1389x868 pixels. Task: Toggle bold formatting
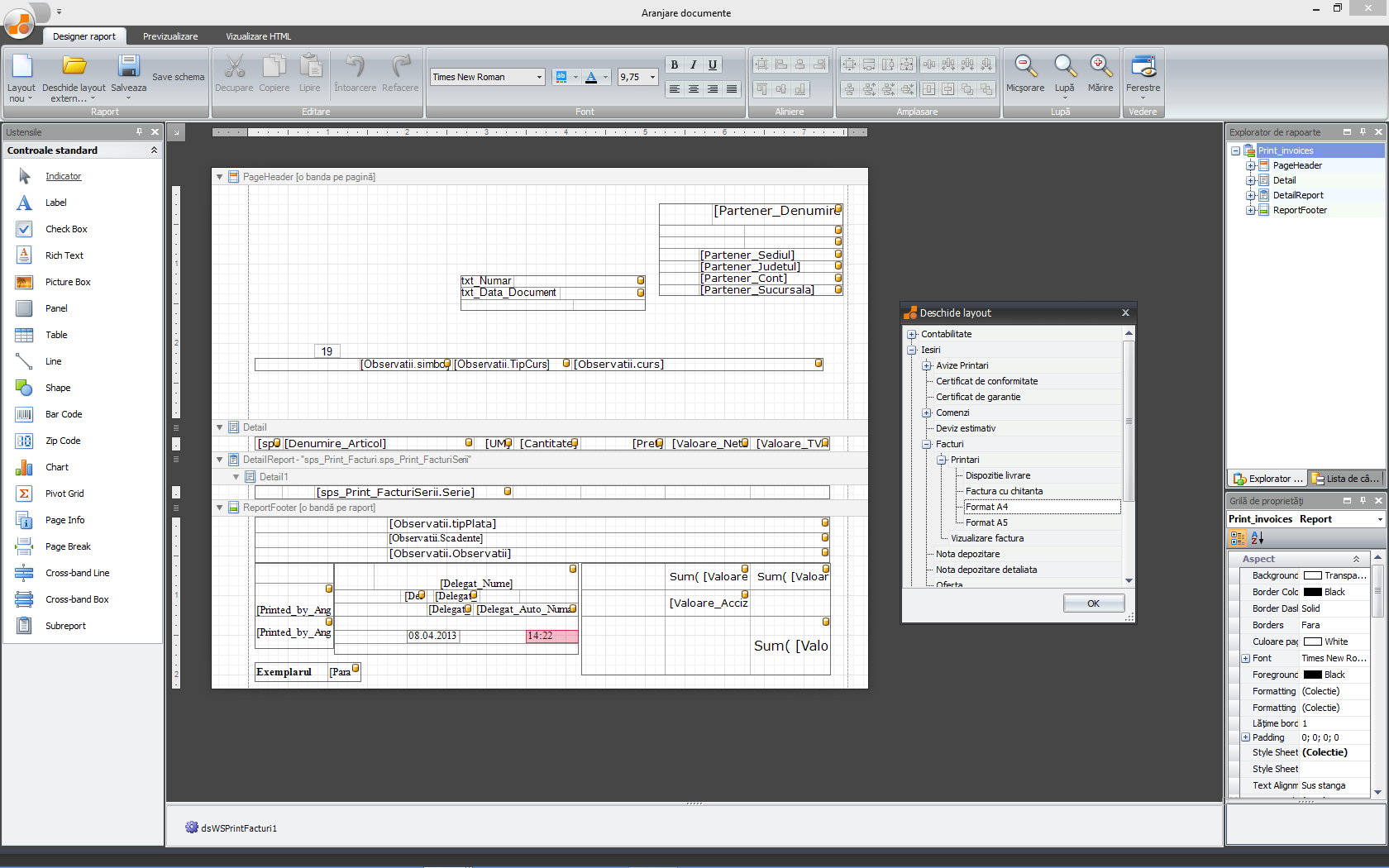tap(675, 64)
